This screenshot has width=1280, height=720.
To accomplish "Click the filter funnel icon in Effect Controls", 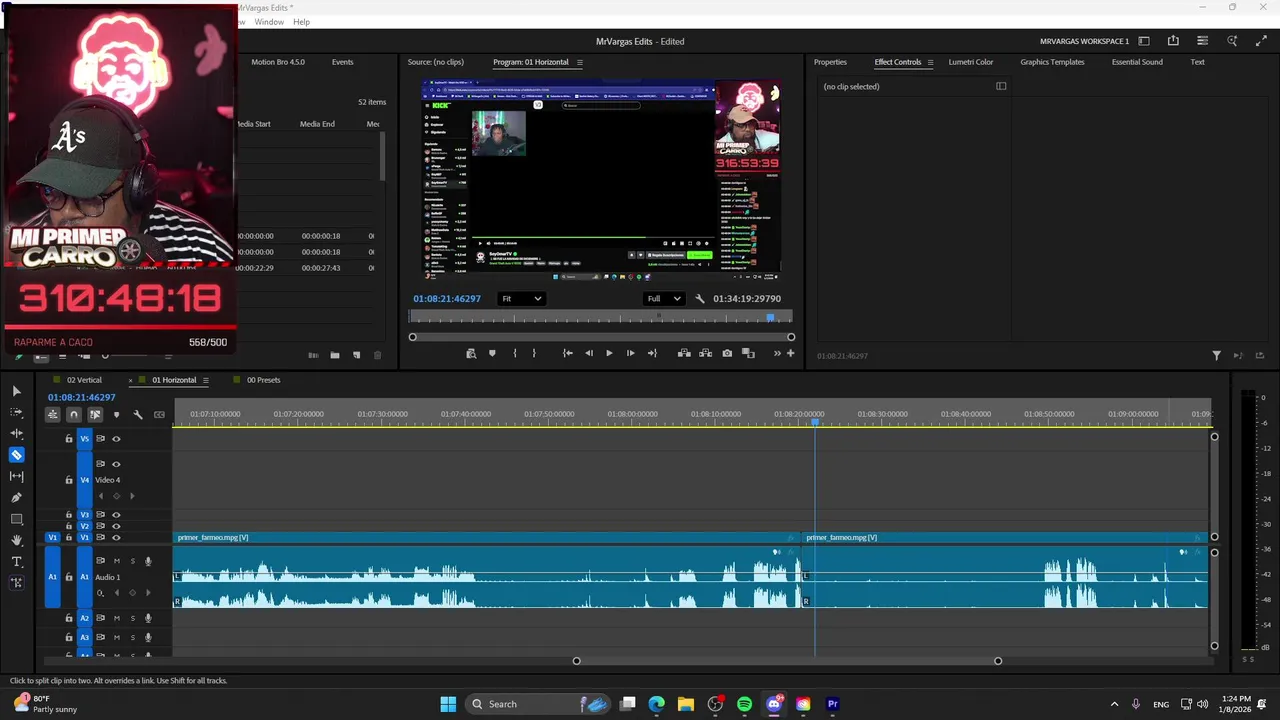I will (1216, 356).
